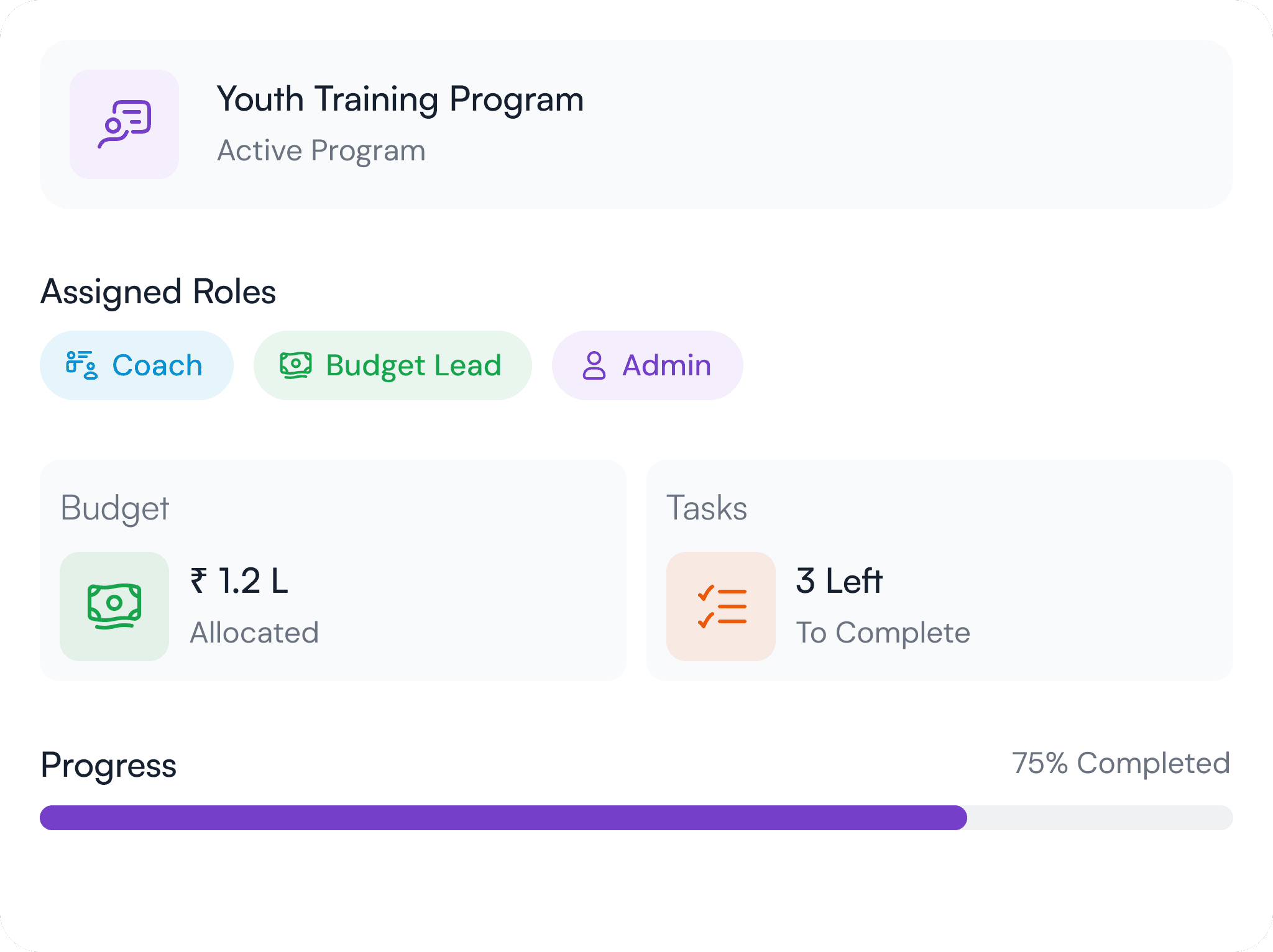Click the unfilled gray progress bar end
This screenshot has height=952, width=1273.
(x=1100, y=818)
